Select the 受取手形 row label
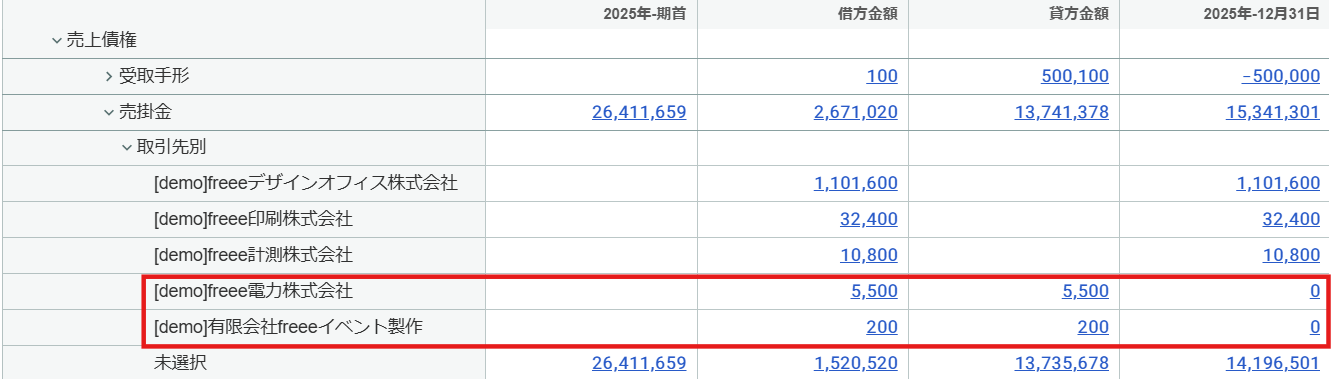Image resolution: width=1331 pixels, height=379 pixels. click(153, 77)
